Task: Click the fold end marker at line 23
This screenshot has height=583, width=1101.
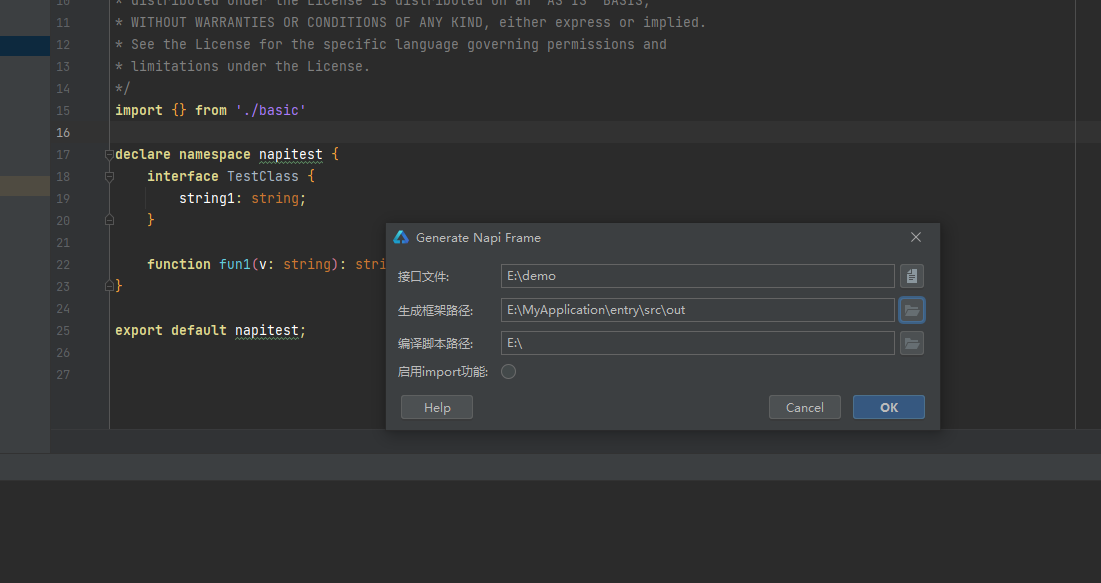Action: pos(110,286)
